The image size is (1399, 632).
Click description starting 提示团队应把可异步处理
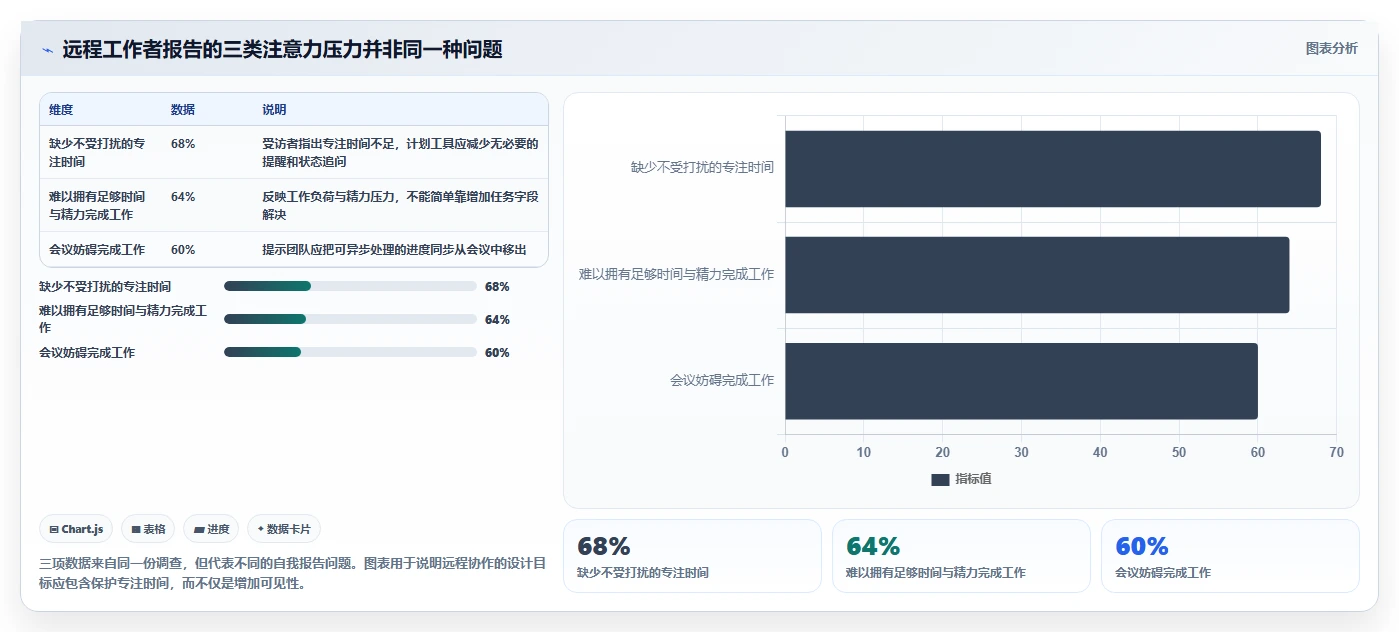click(x=394, y=250)
